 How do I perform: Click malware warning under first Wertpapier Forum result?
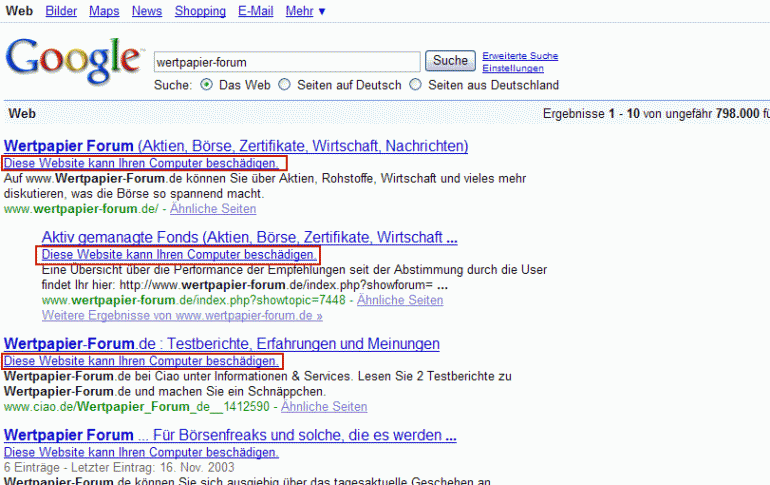coord(141,163)
